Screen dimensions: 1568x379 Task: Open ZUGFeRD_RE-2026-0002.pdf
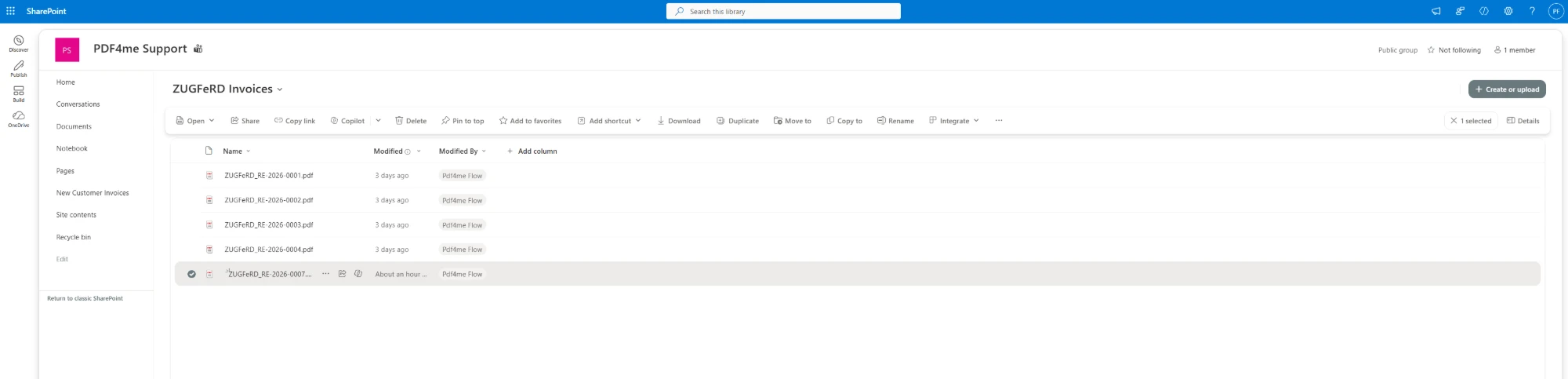[268, 200]
